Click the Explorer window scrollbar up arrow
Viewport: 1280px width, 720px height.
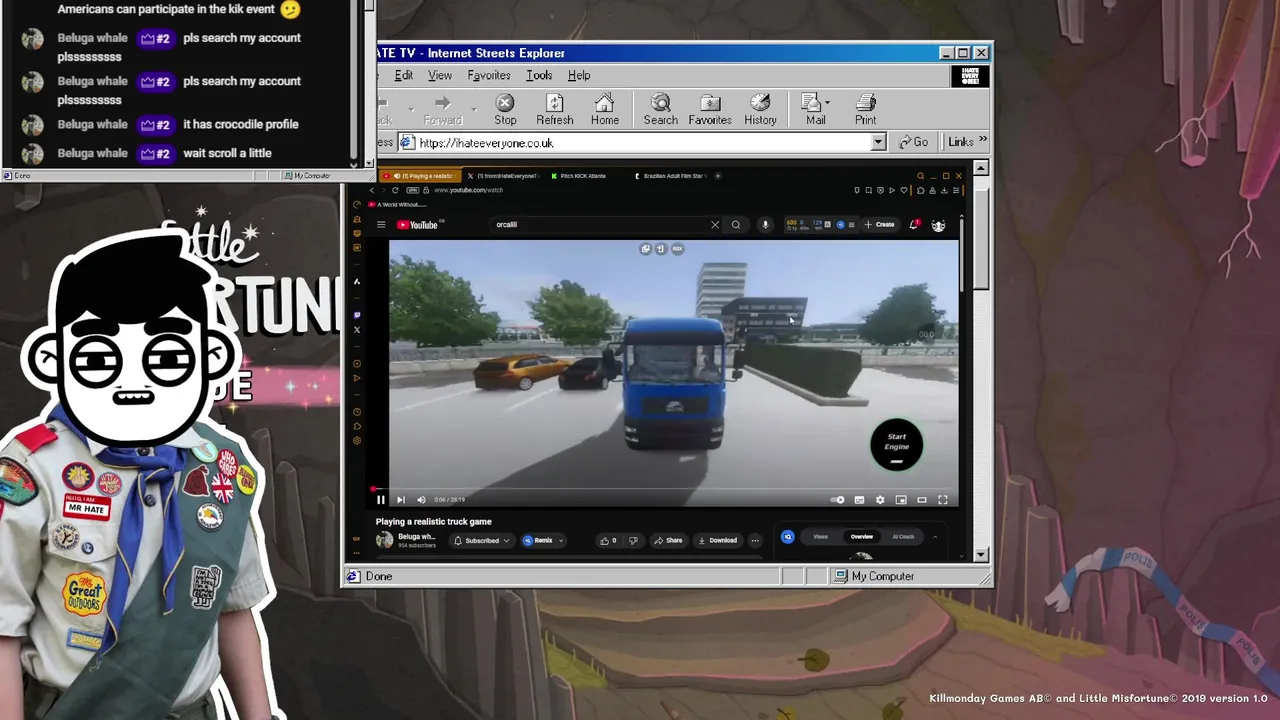click(x=981, y=168)
